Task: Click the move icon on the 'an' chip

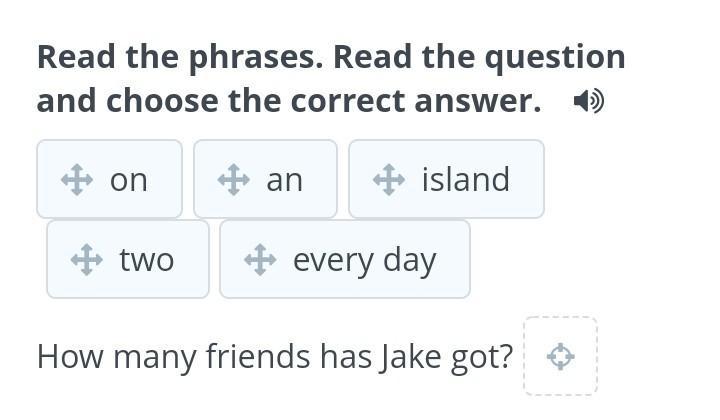Action: click(233, 180)
